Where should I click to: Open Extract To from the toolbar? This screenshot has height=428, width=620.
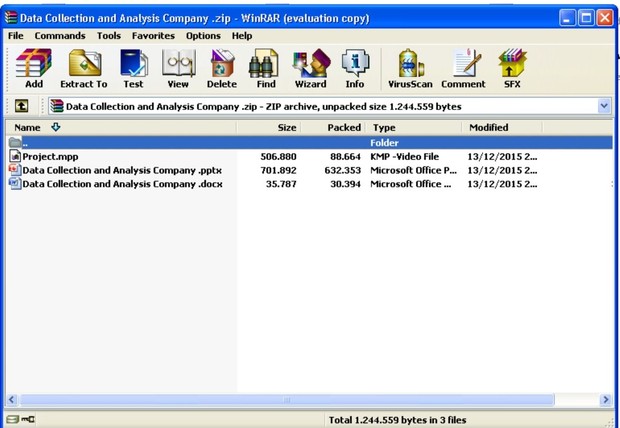pos(84,68)
